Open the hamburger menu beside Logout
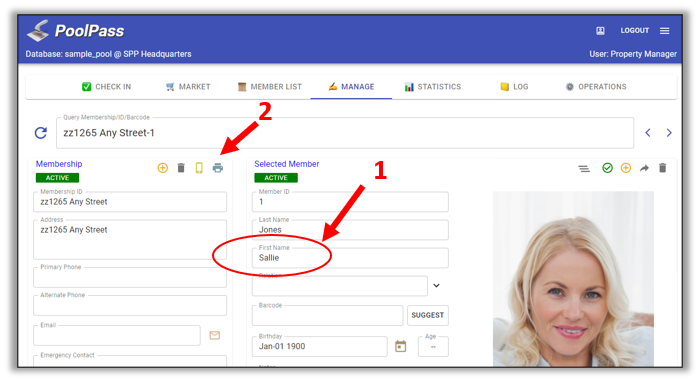Image resolution: width=698 pixels, height=380 pixels. (665, 31)
